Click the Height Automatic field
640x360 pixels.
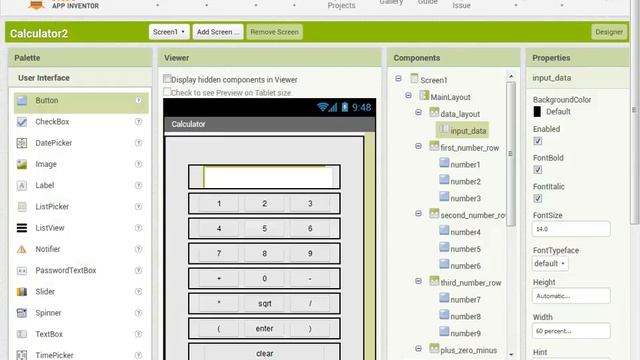point(571,296)
